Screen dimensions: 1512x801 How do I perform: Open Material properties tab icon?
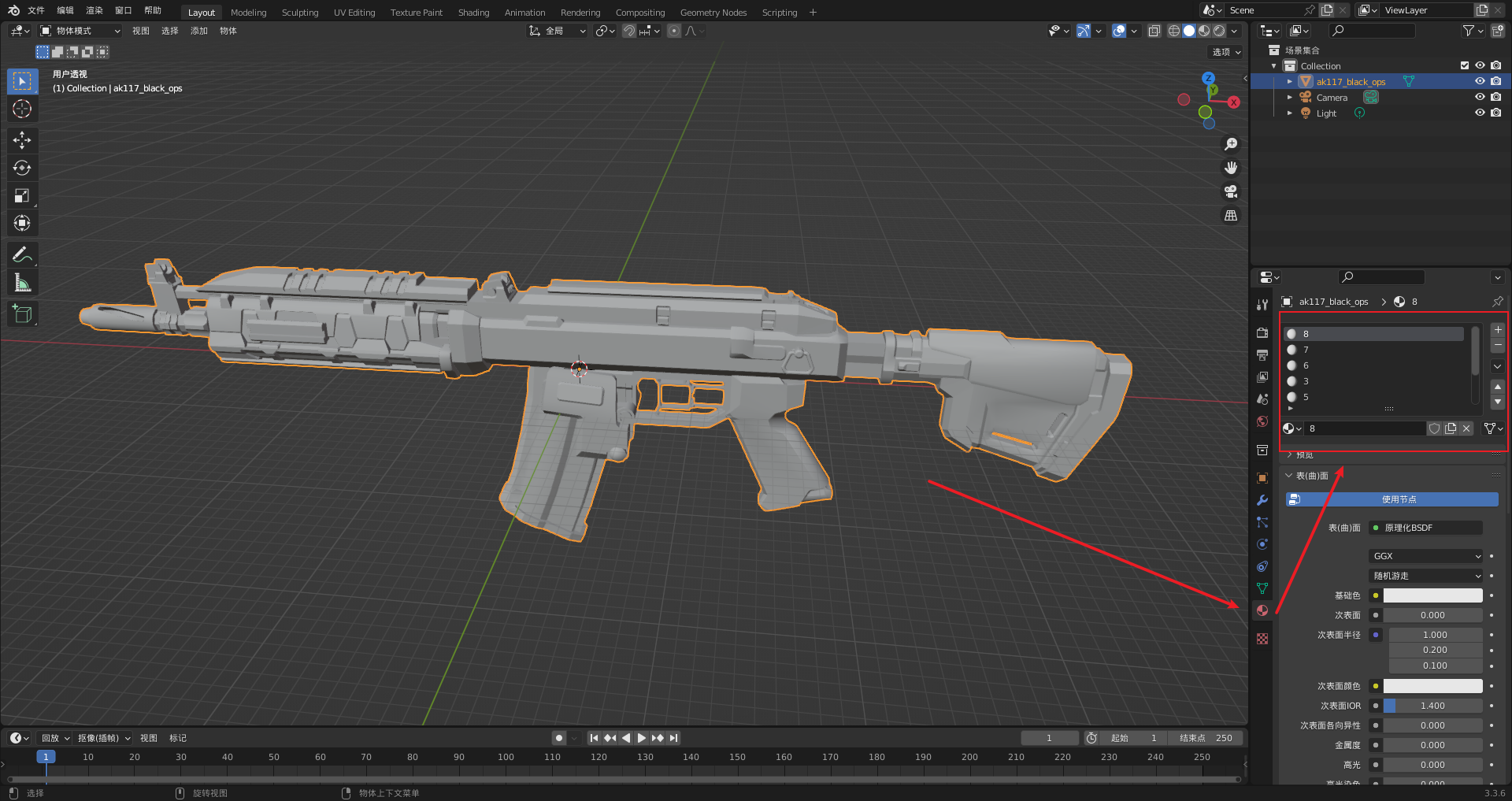[1262, 610]
